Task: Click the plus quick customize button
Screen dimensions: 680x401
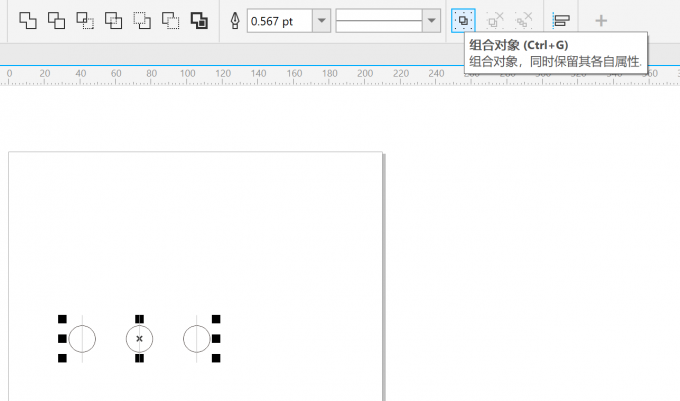Action: [601, 20]
